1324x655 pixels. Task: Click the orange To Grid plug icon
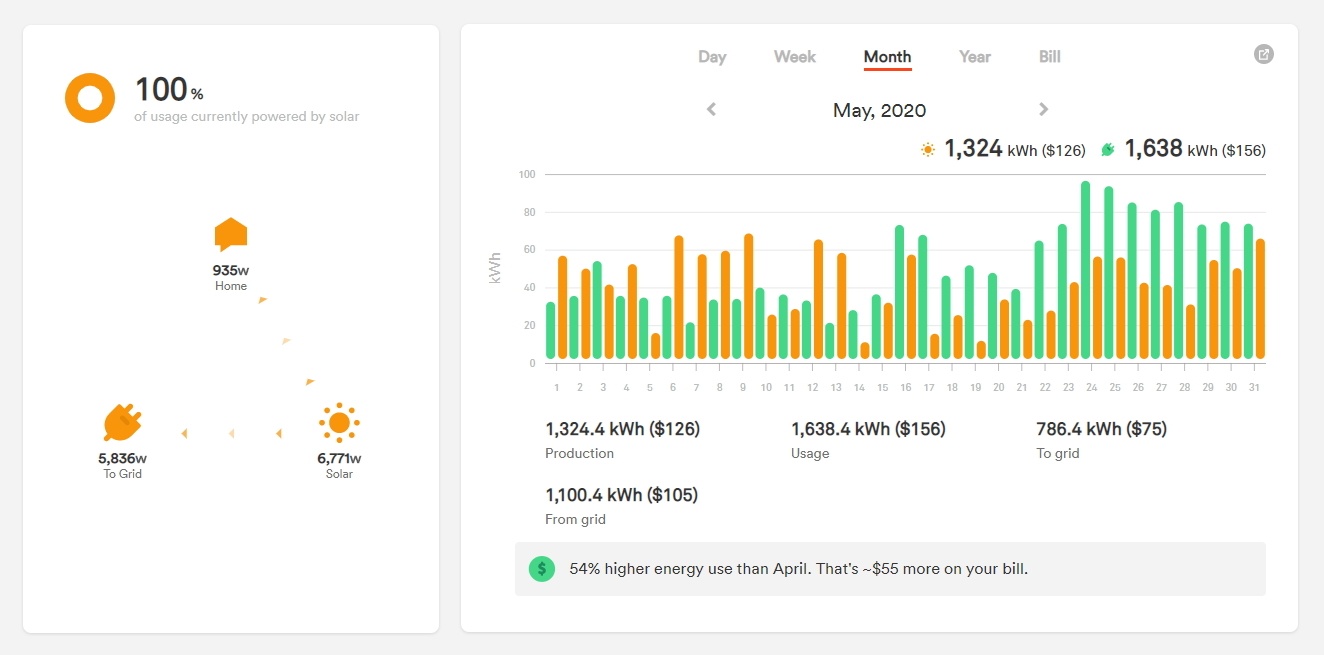pos(122,423)
